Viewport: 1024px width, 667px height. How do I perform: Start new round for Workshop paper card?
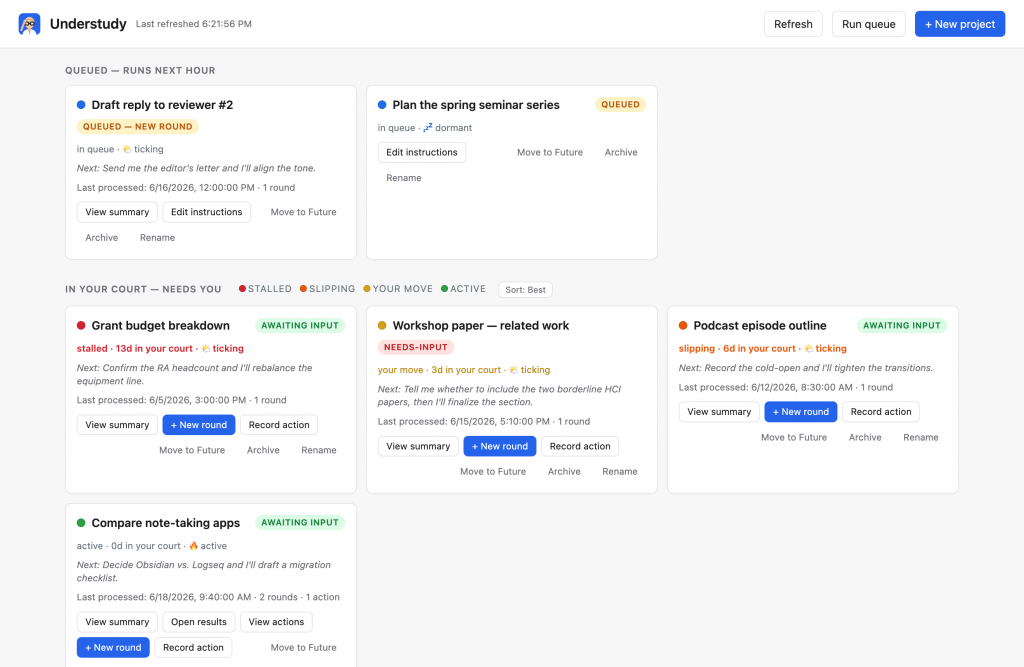click(500, 446)
